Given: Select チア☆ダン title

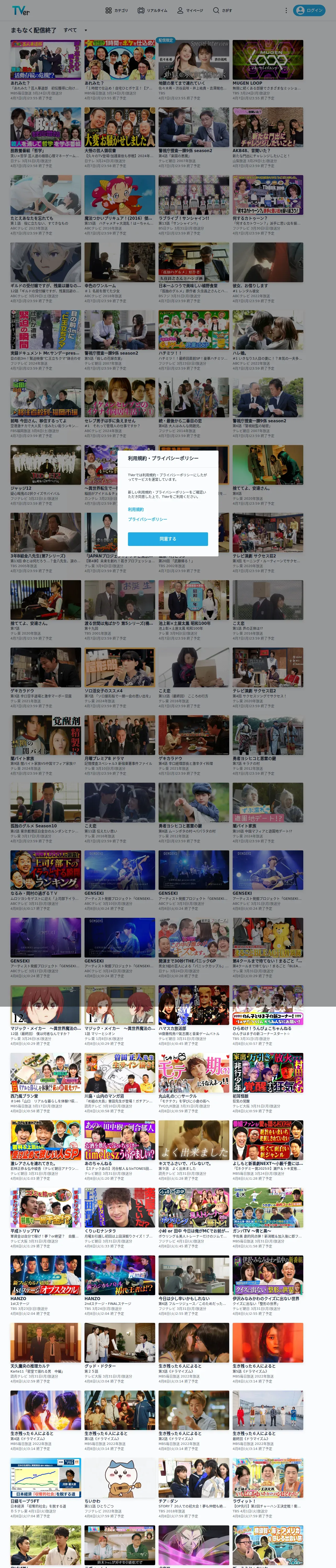Looking at the screenshot, I should (168, 1502).
